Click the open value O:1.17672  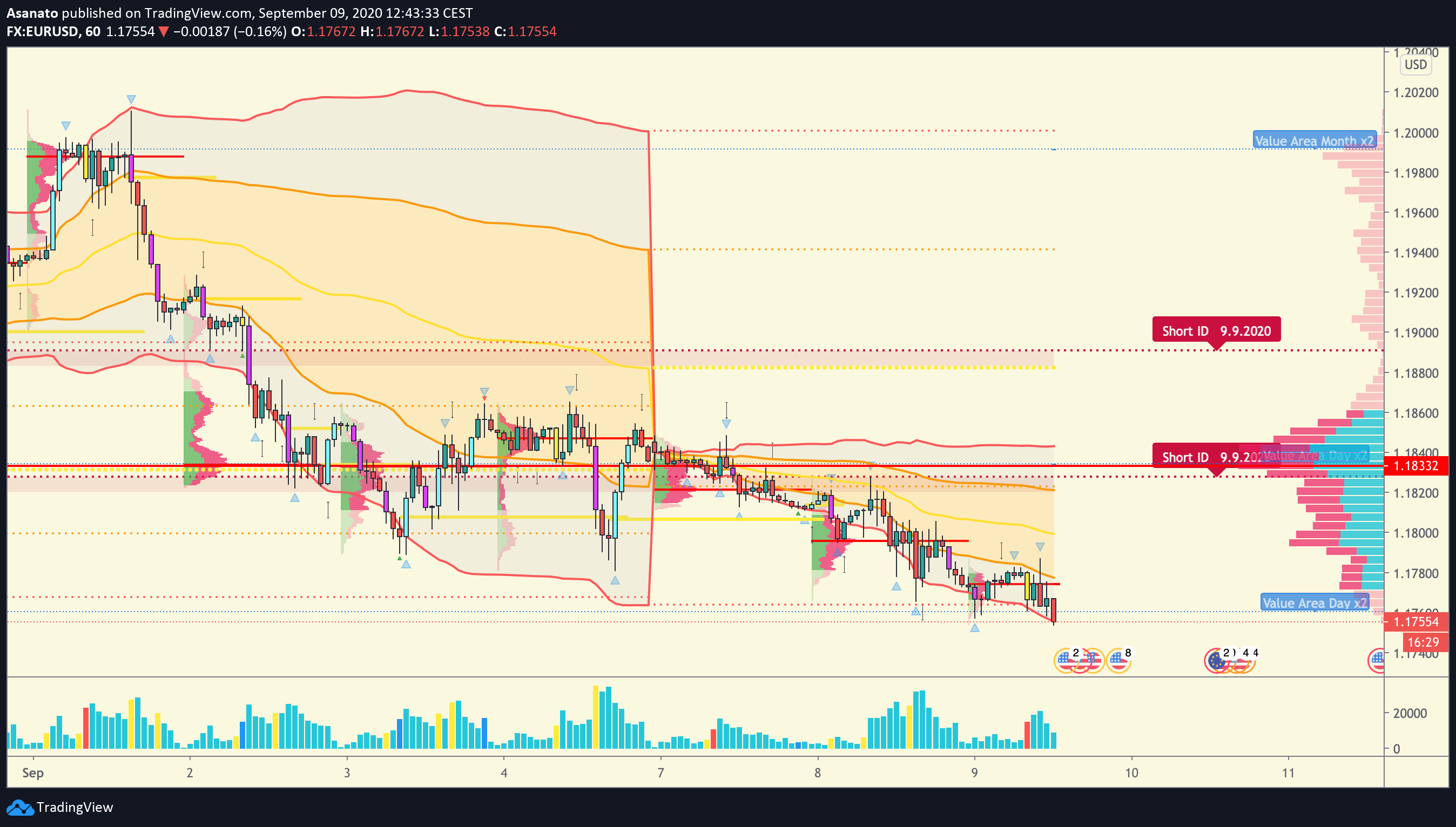click(323, 32)
